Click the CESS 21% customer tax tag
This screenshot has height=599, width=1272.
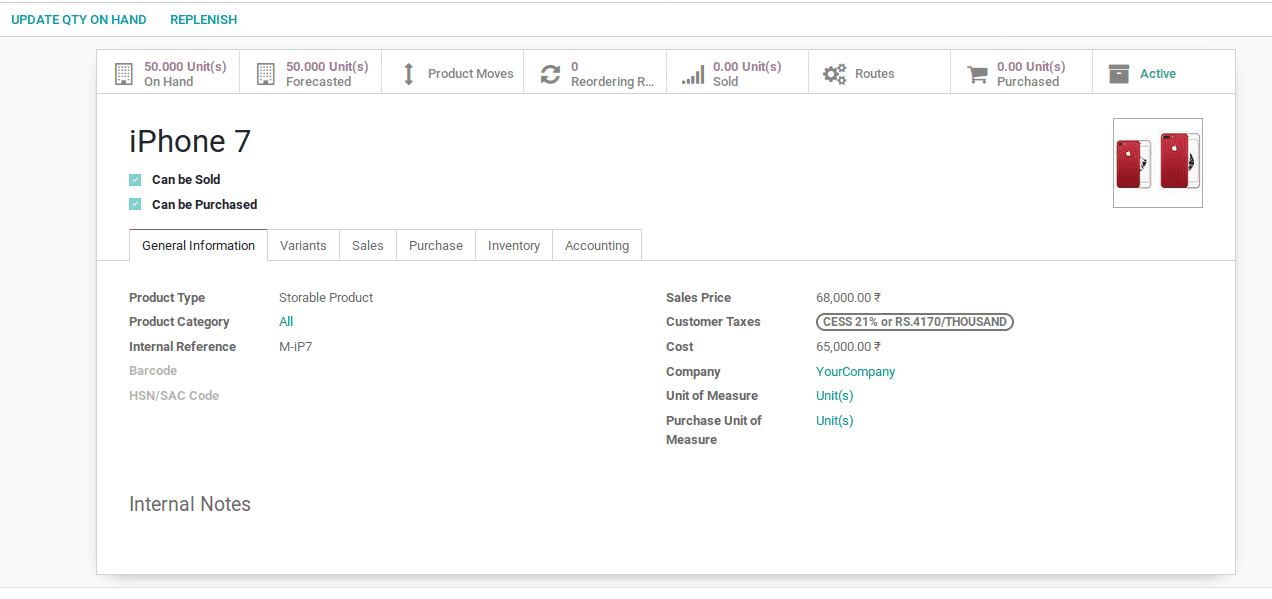point(915,322)
